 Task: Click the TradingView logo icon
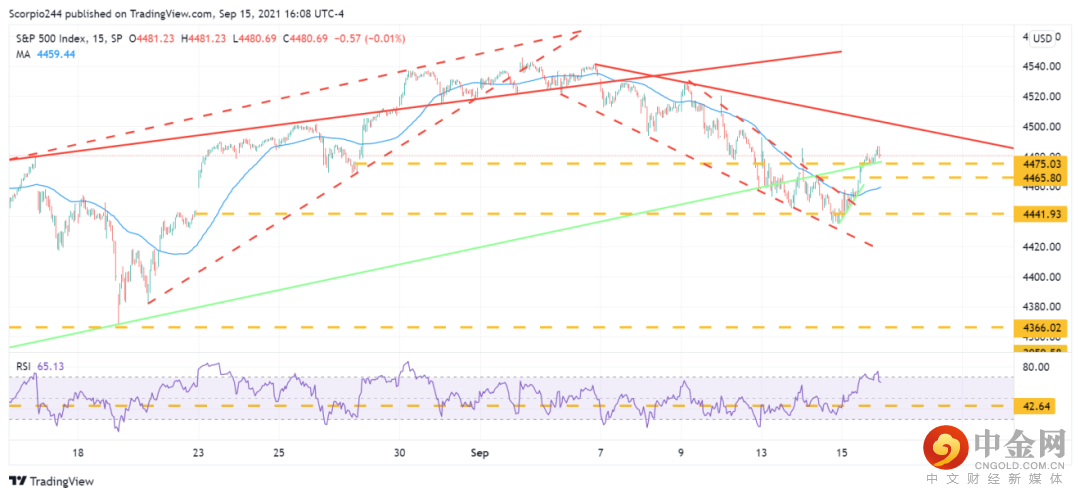tap(16, 480)
